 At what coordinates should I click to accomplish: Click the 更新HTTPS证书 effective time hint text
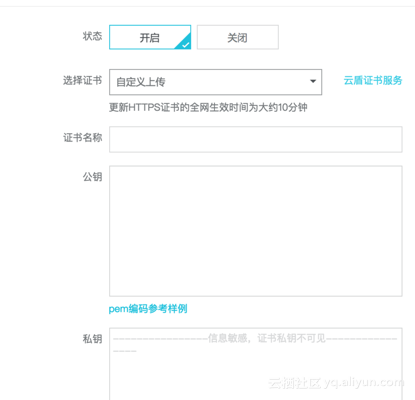[208, 107]
